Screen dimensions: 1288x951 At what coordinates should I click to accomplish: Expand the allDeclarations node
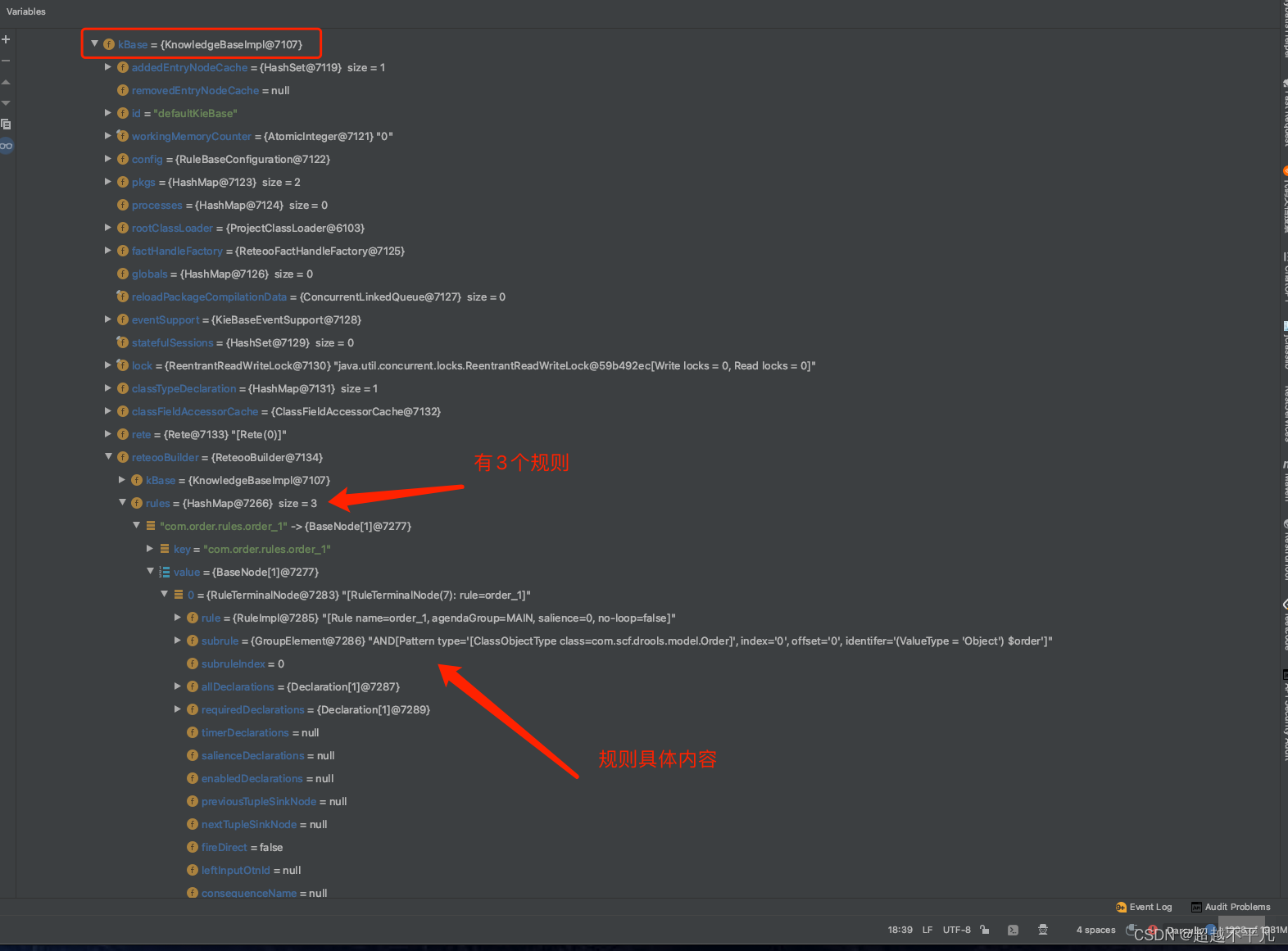tap(178, 686)
